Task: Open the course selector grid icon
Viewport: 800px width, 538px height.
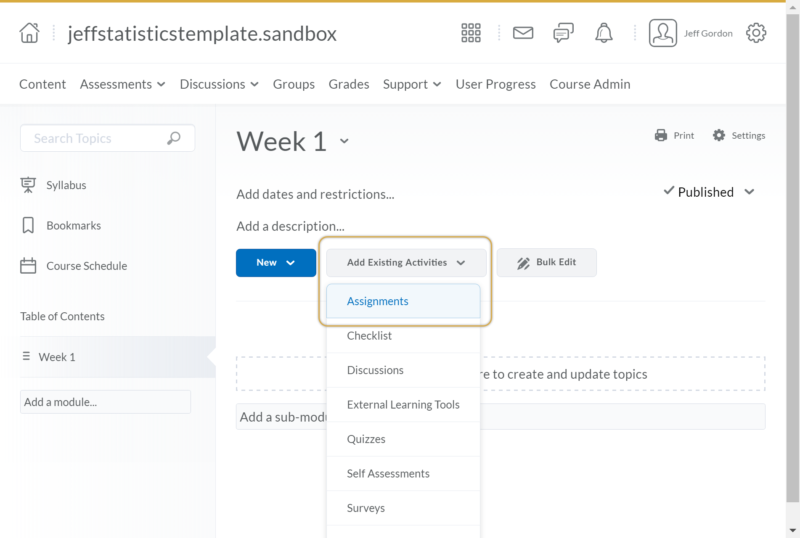Action: point(470,33)
